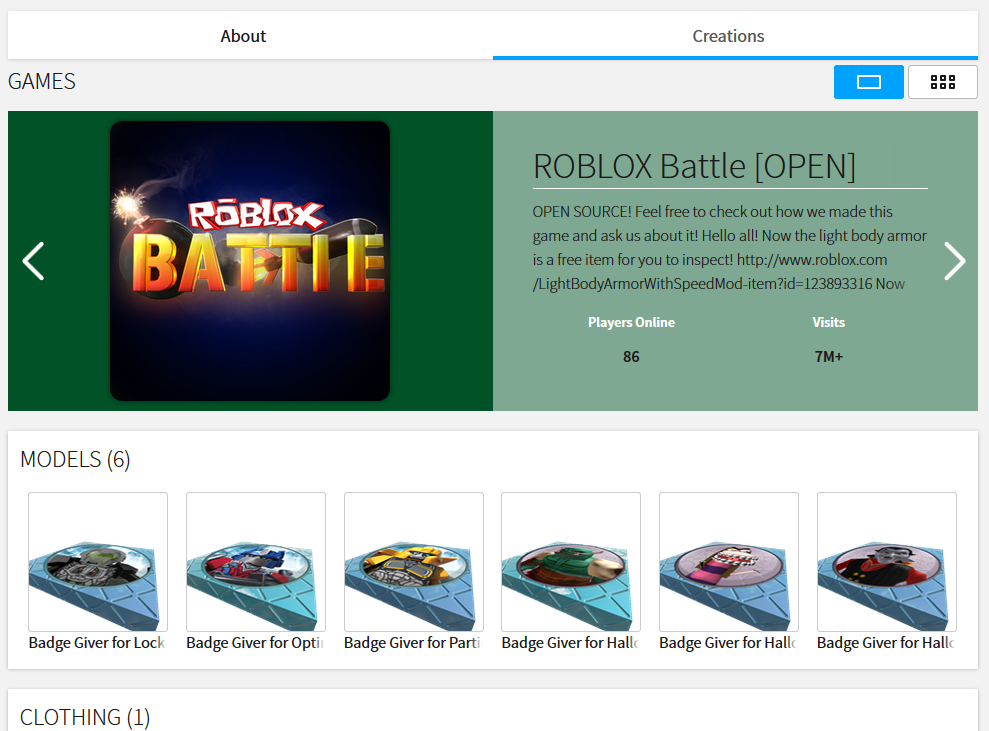Screen dimensions: 989x731
Task: Click the 'Visits' label
Action: [828, 322]
